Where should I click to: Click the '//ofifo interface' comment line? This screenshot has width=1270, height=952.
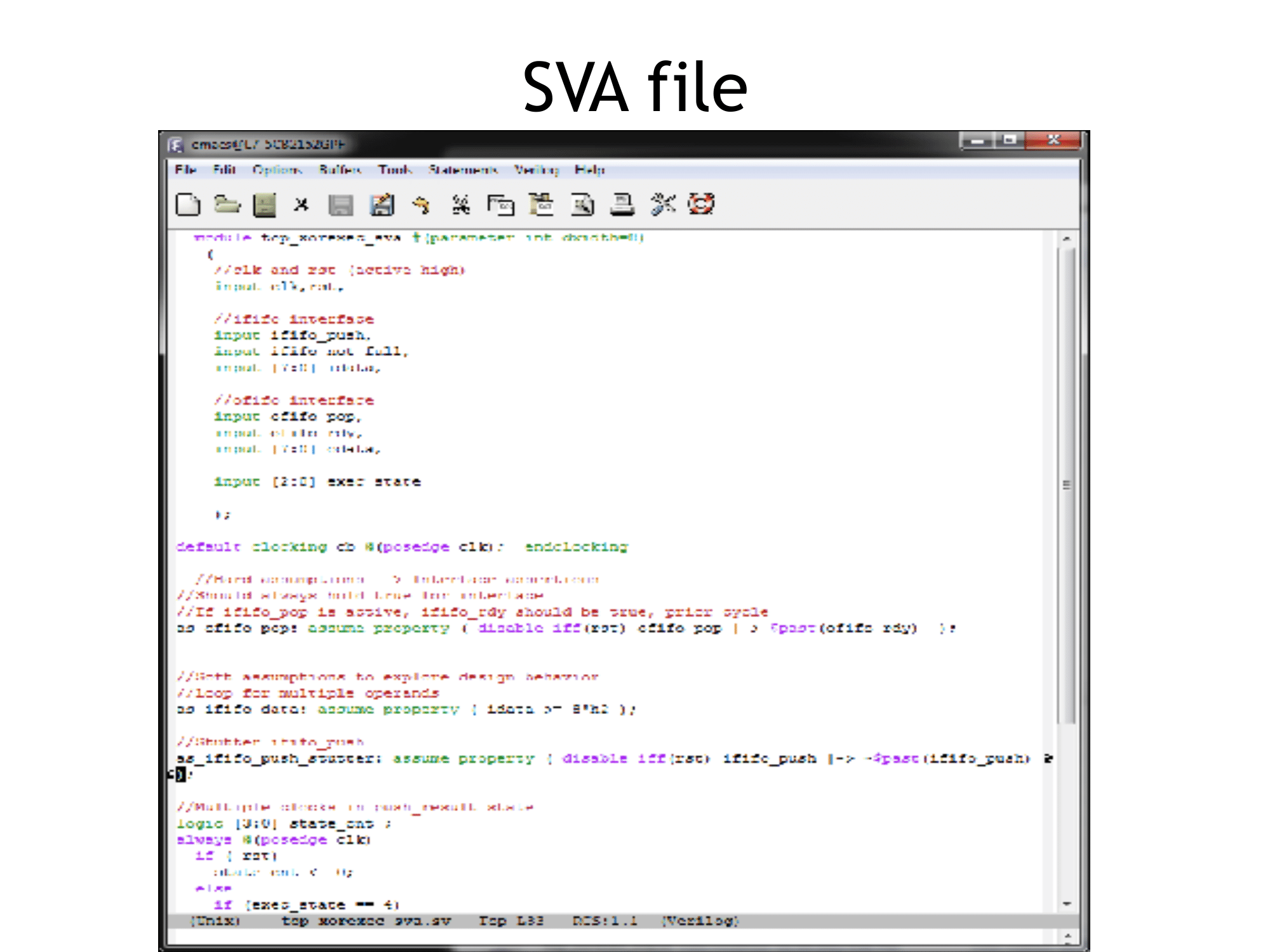coord(294,400)
